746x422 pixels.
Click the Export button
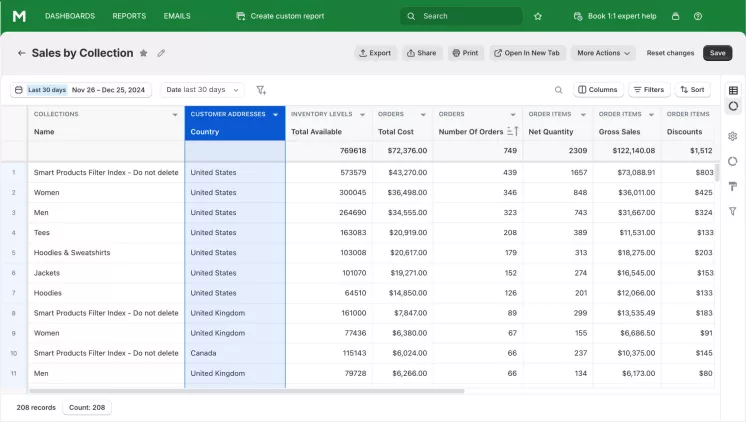point(375,53)
